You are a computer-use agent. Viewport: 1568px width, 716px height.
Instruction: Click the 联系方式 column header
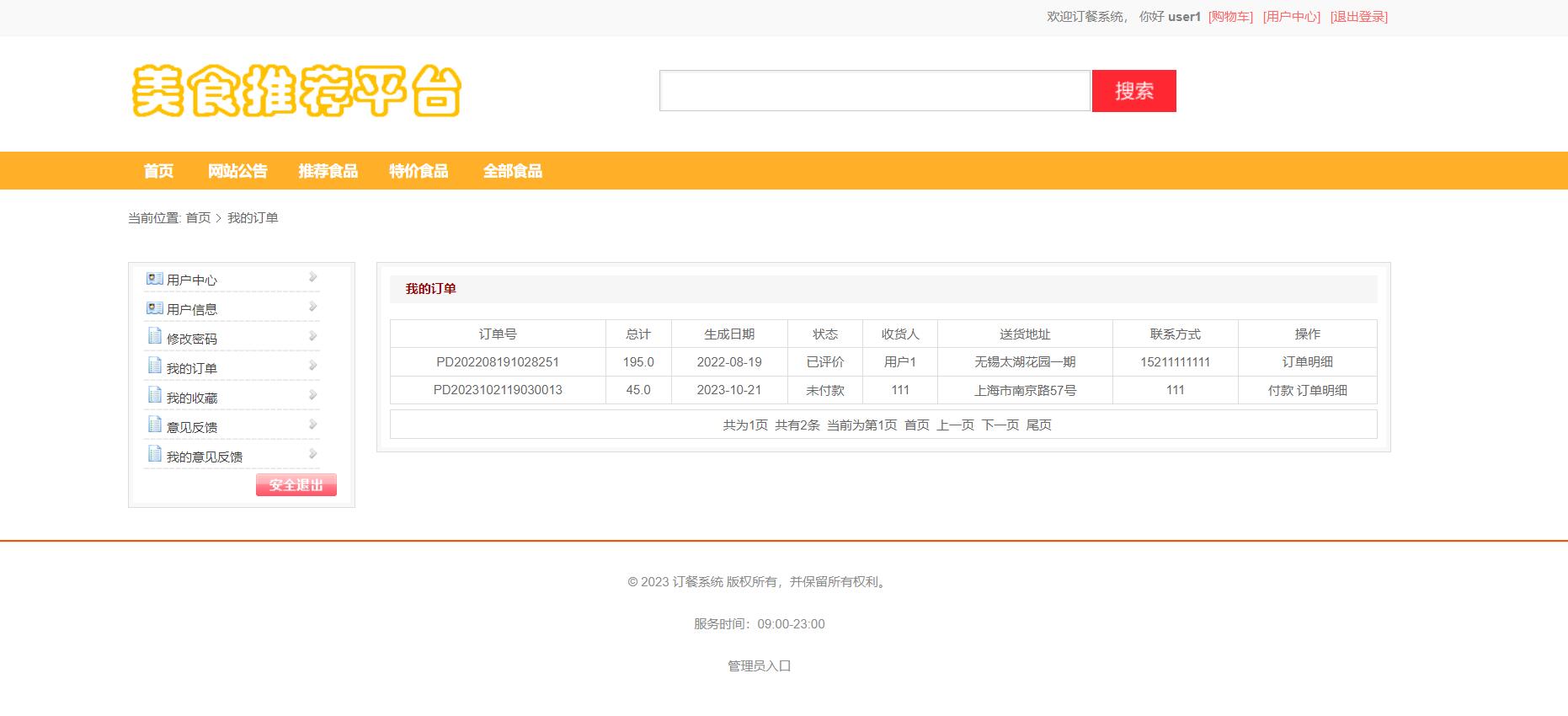pyautogui.click(x=1176, y=334)
